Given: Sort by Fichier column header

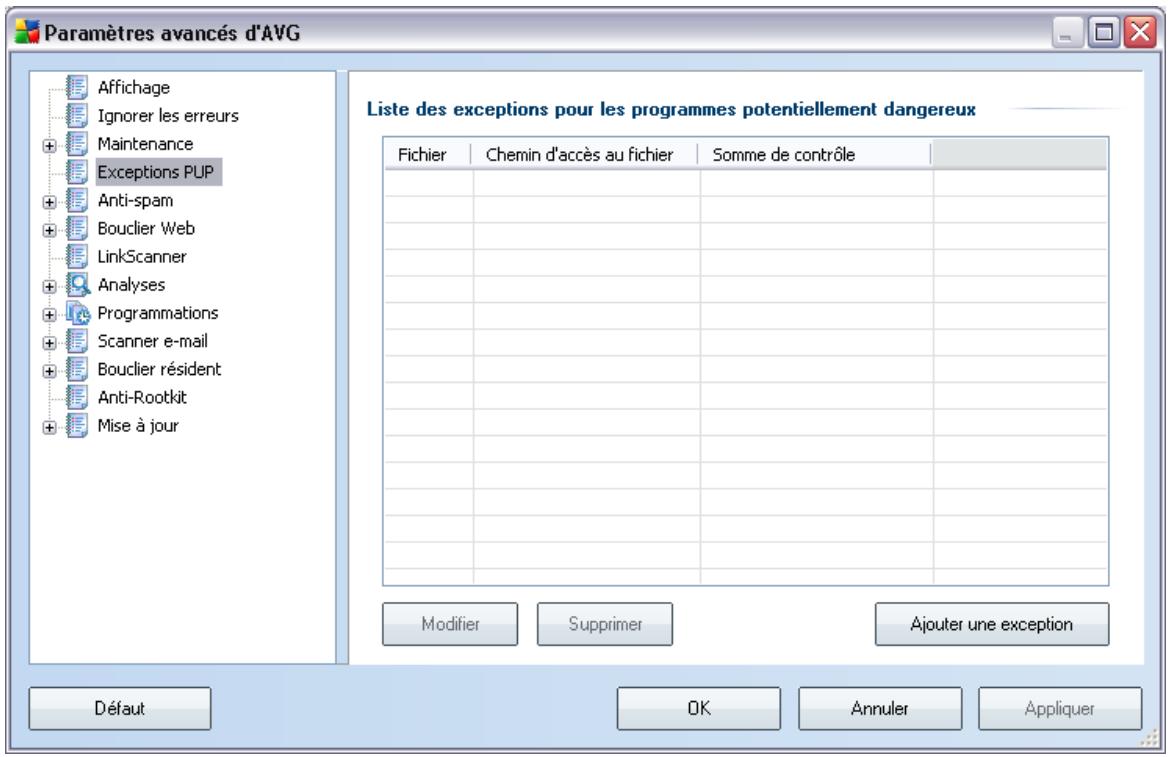Looking at the screenshot, I should (428, 154).
